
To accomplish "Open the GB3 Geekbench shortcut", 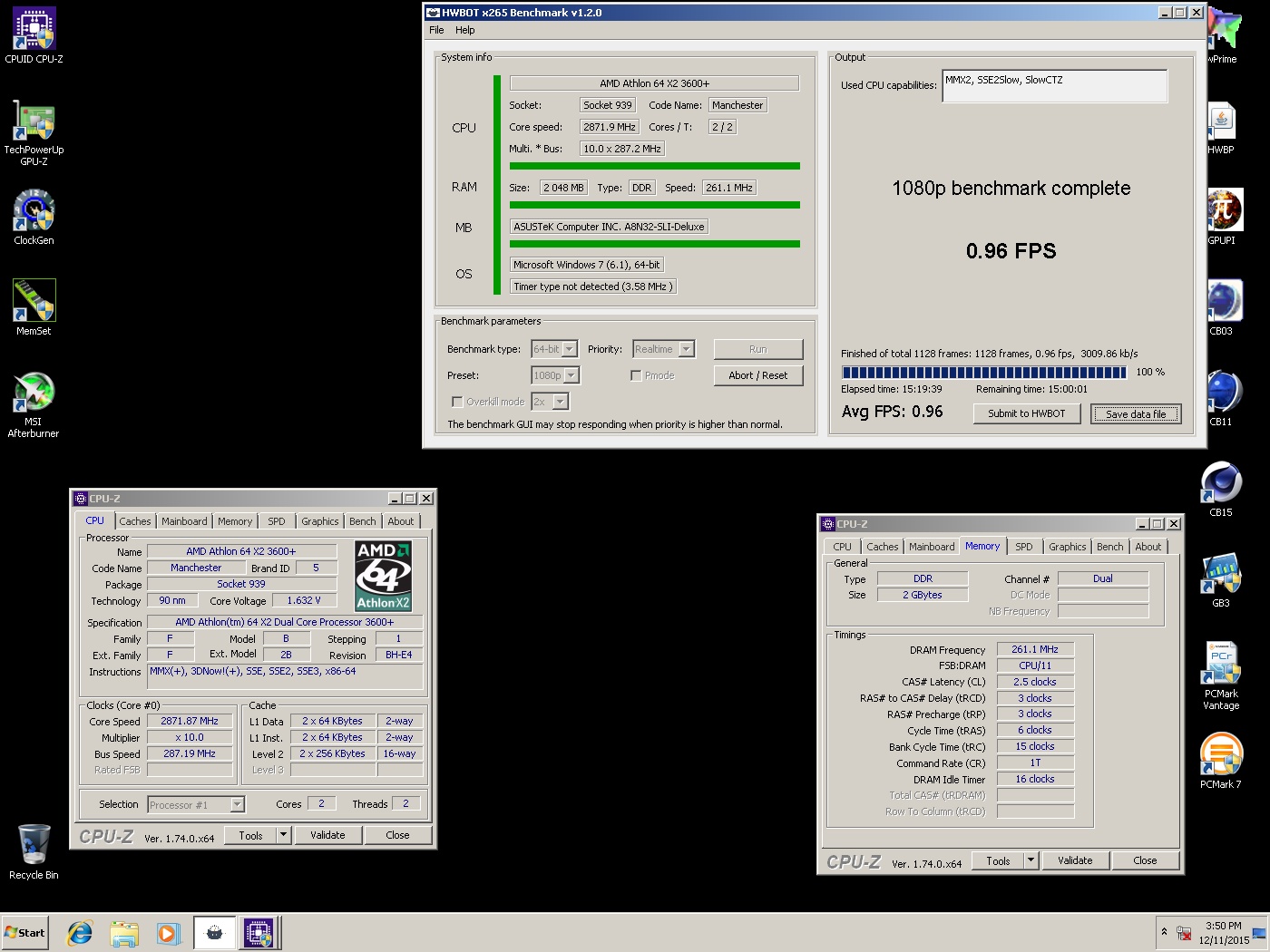I will click(1221, 579).
